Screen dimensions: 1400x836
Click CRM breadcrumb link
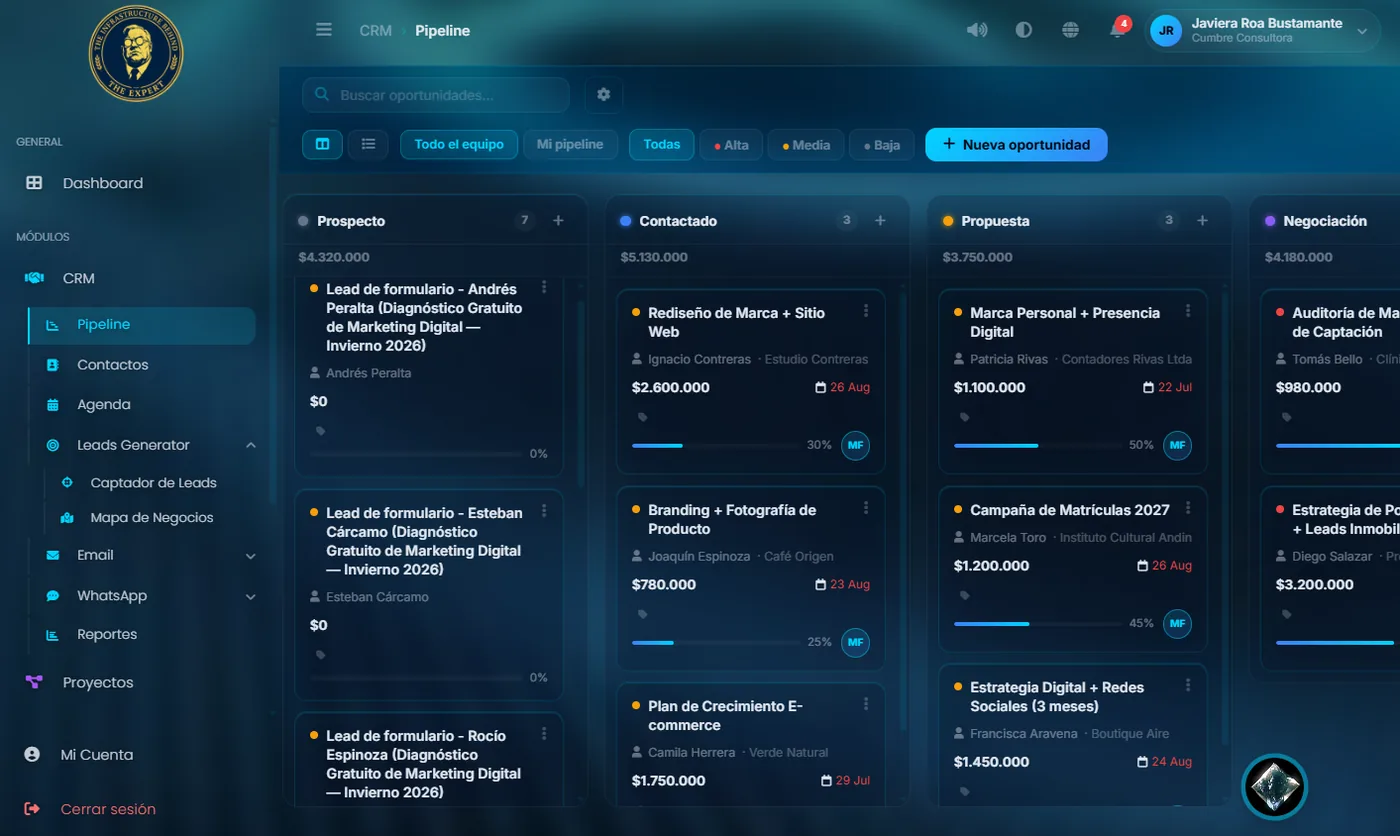[376, 30]
